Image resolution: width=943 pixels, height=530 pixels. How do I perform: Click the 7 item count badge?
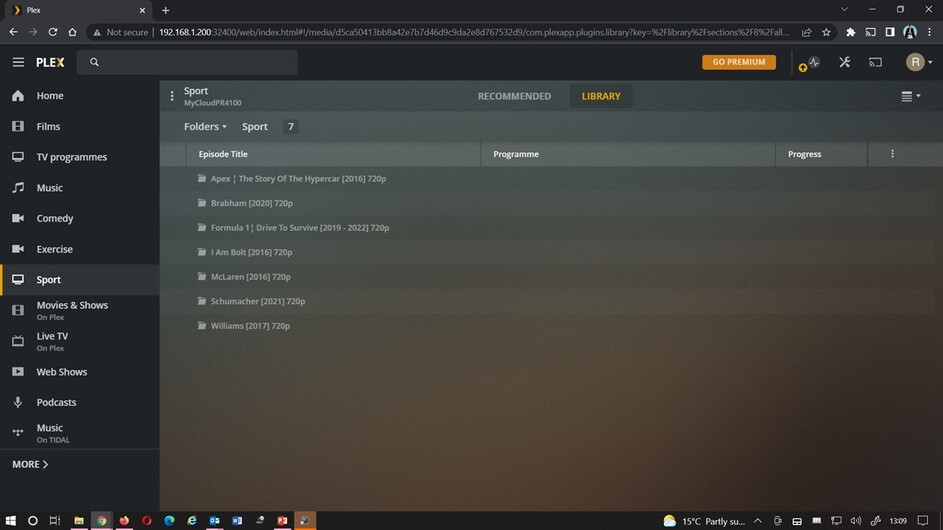(290, 126)
